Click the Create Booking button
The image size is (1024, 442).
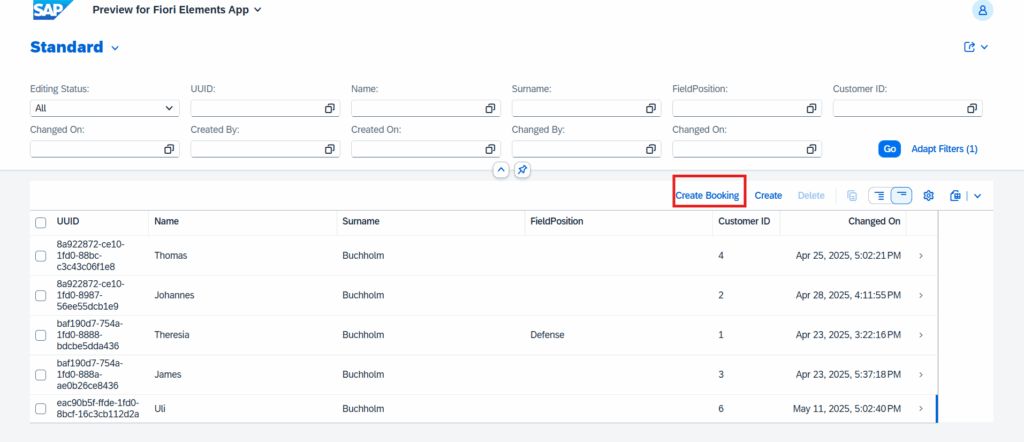tap(707, 195)
